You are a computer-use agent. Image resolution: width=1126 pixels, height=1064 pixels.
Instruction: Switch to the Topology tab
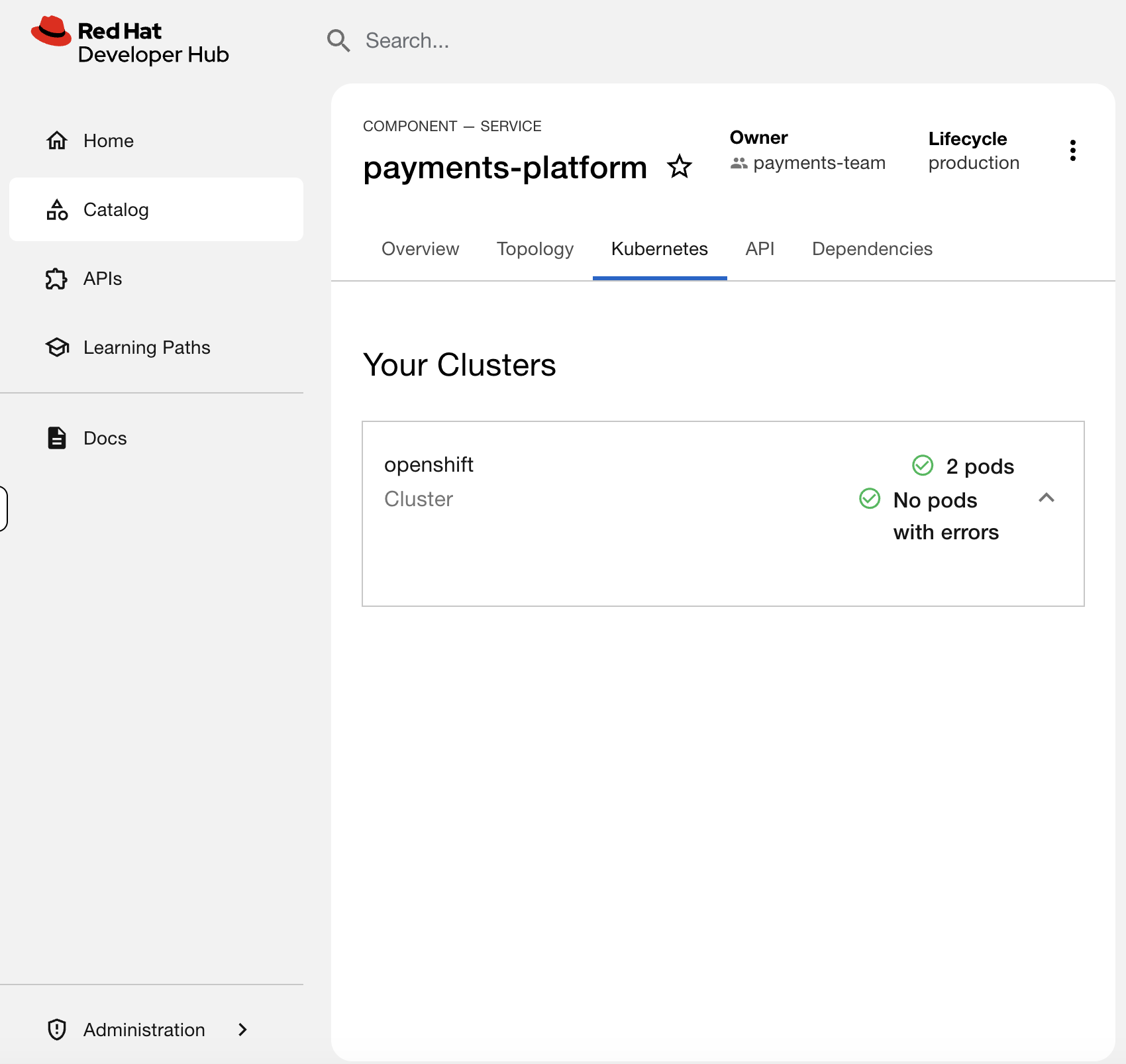[x=535, y=249]
